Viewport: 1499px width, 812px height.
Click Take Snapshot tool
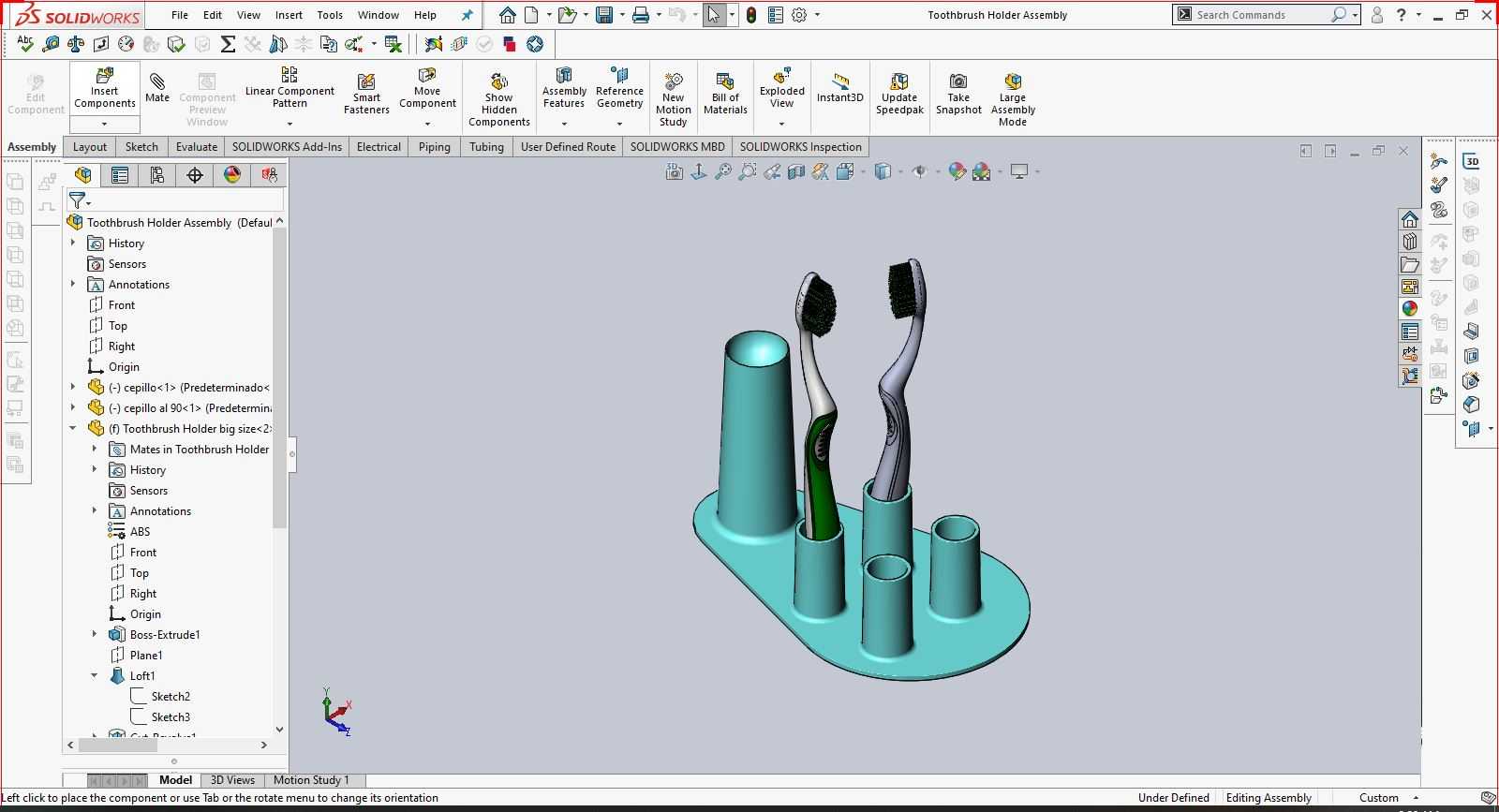958,94
